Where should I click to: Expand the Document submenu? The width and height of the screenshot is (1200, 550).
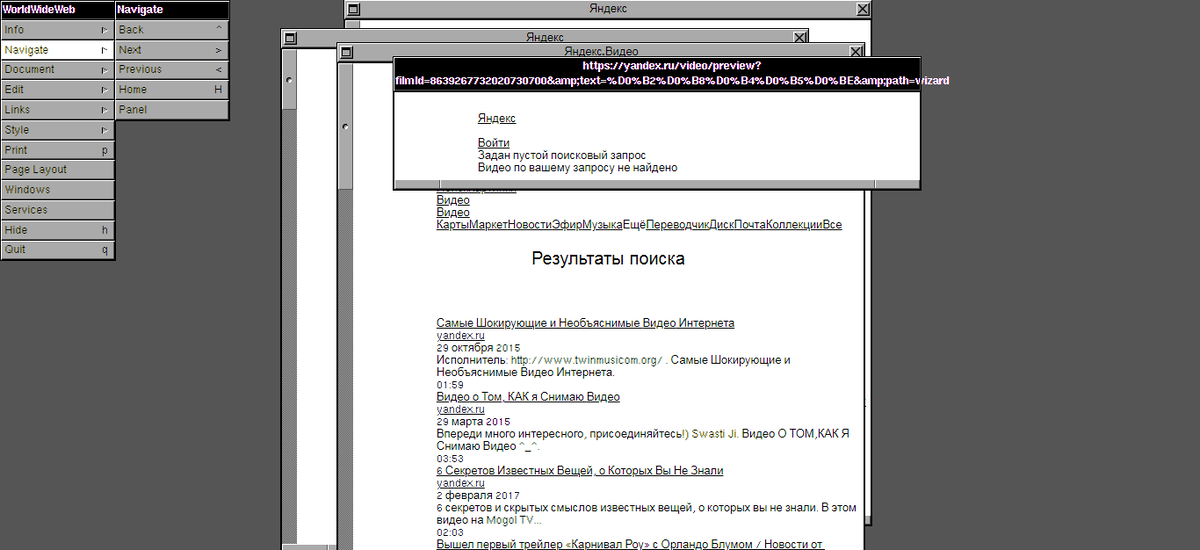pos(58,70)
